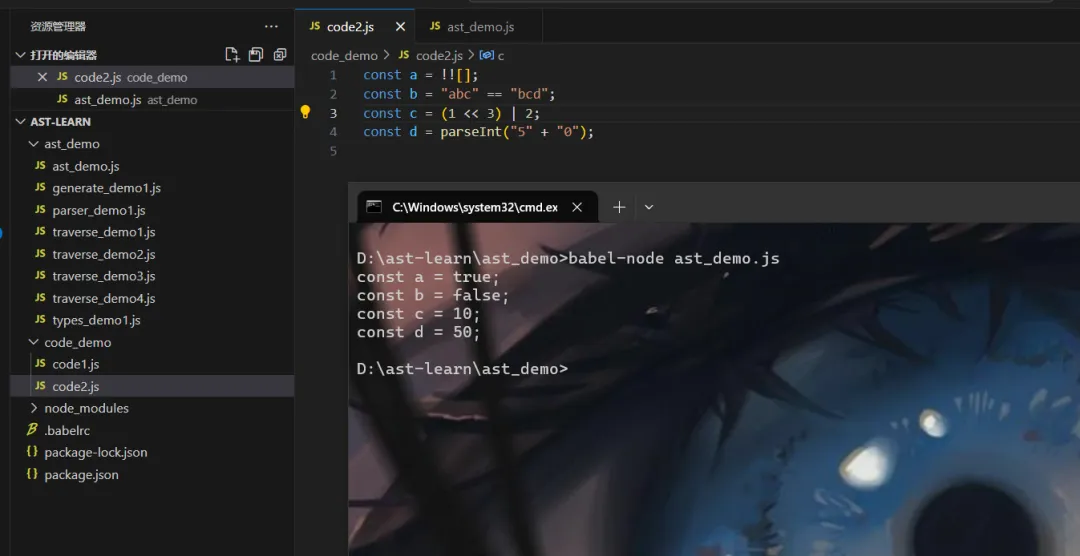This screenshot has height=556, width=1080.
Task: Collapse the AST-LEARN root folder
Action: pyautogui.click(x=21, y=122)
